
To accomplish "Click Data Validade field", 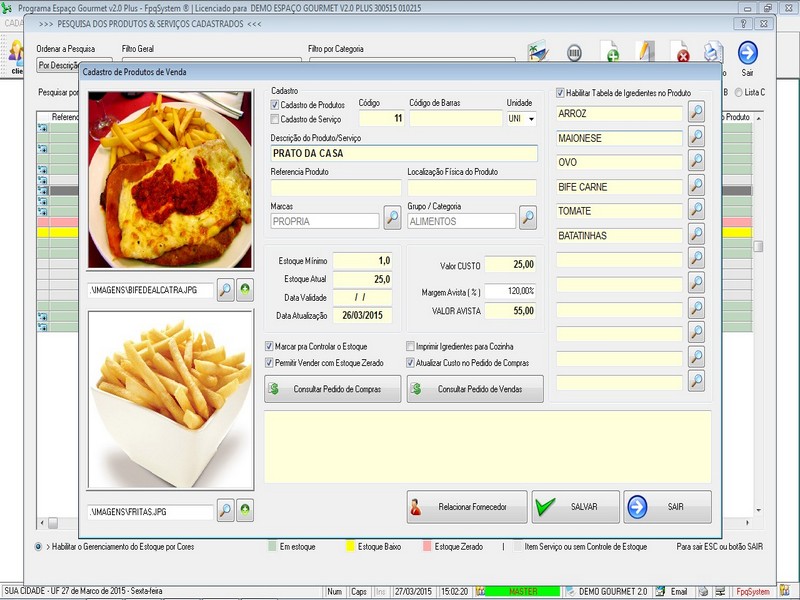I will [362, 297].
